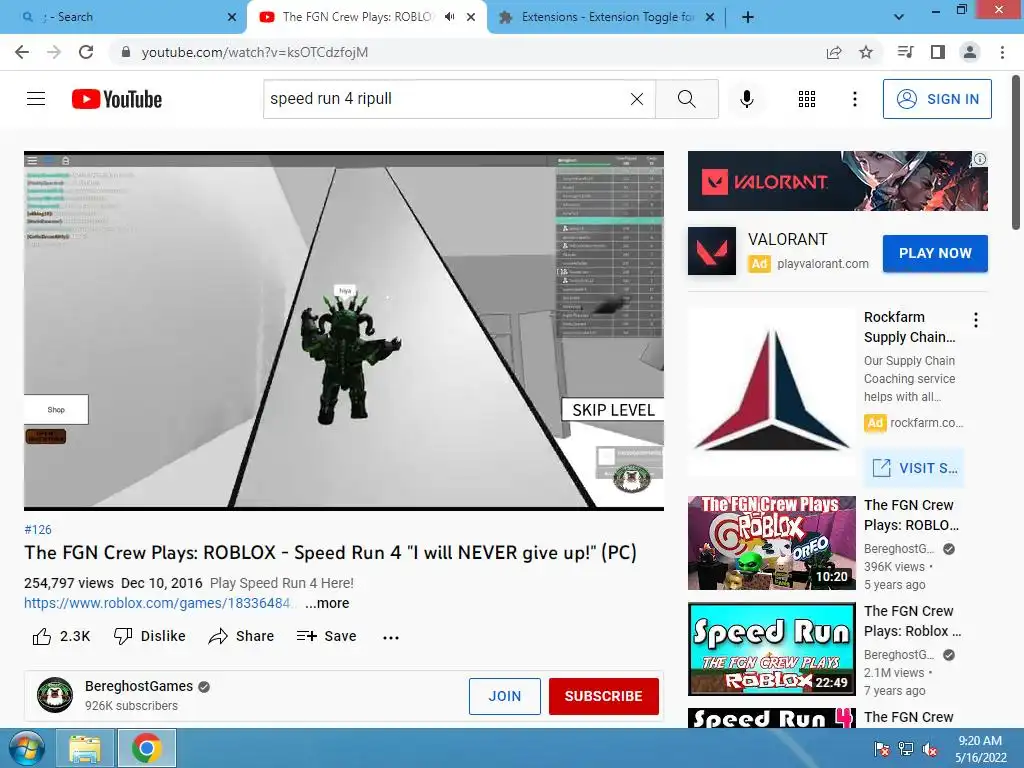Share the video via Share button

pos(241,636)
